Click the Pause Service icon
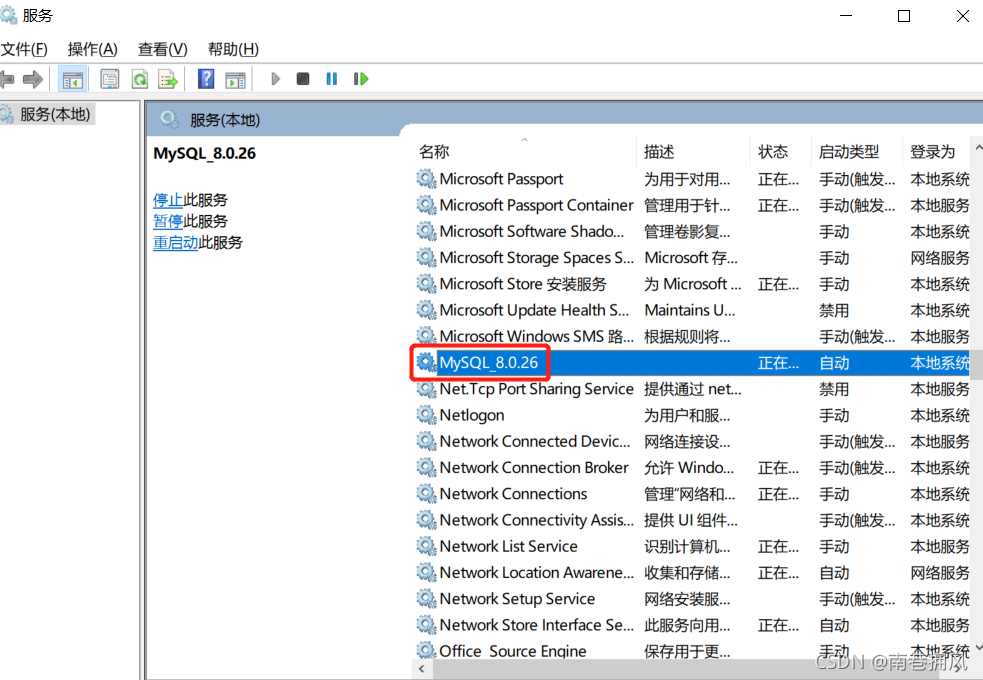983x680 pixels. tap(332, 79)
